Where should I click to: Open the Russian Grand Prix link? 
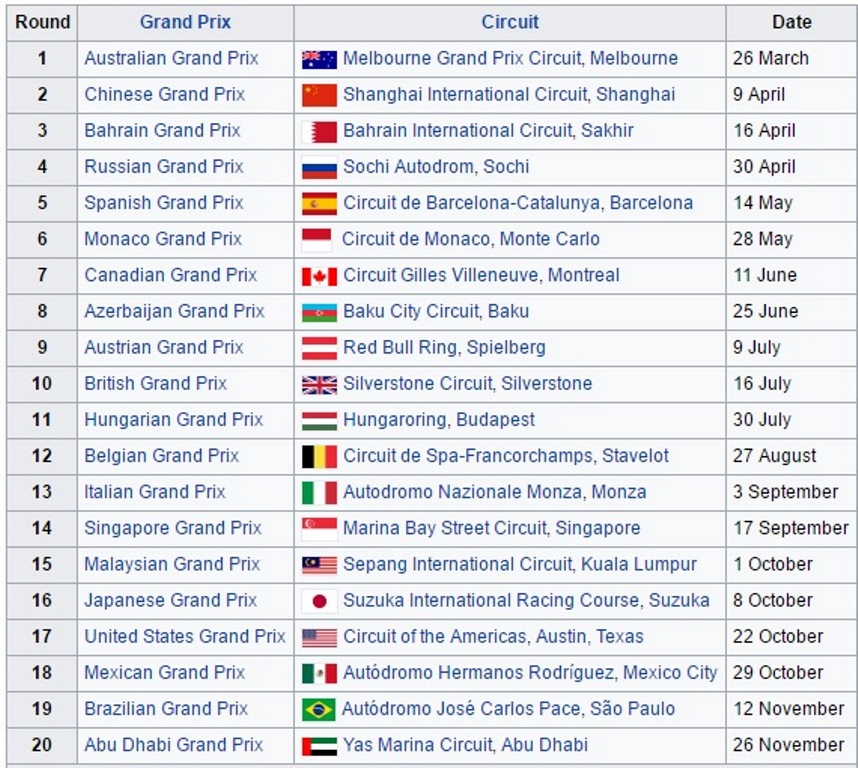tap(164, 166)
